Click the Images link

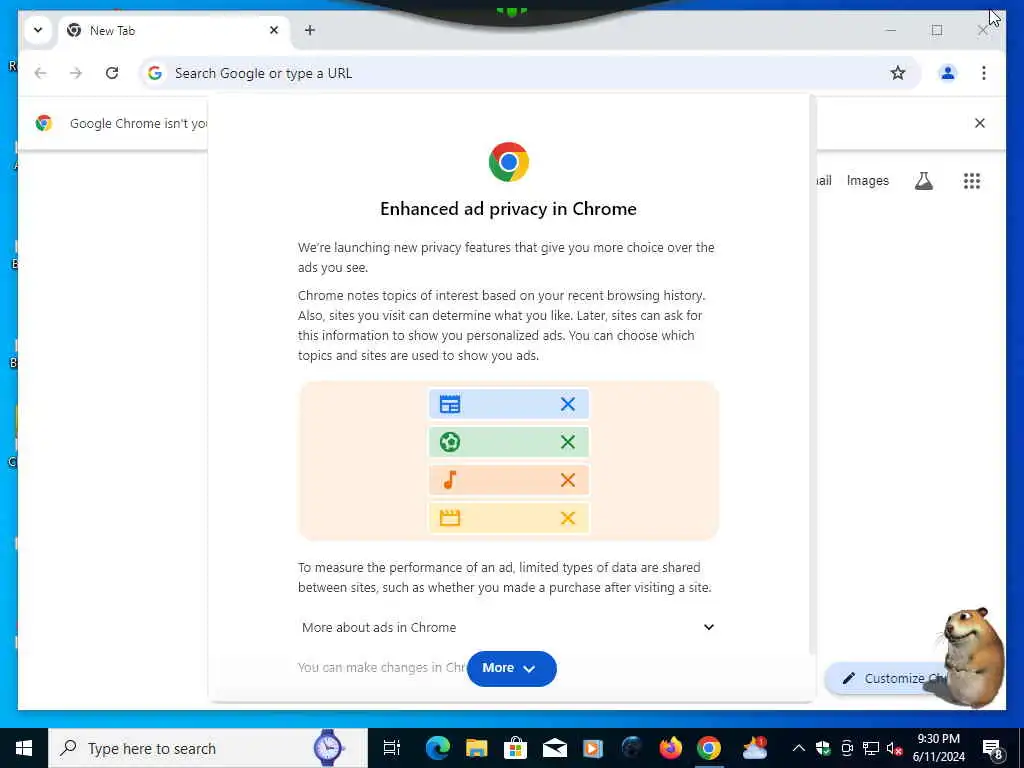click(x=867, y=181)
